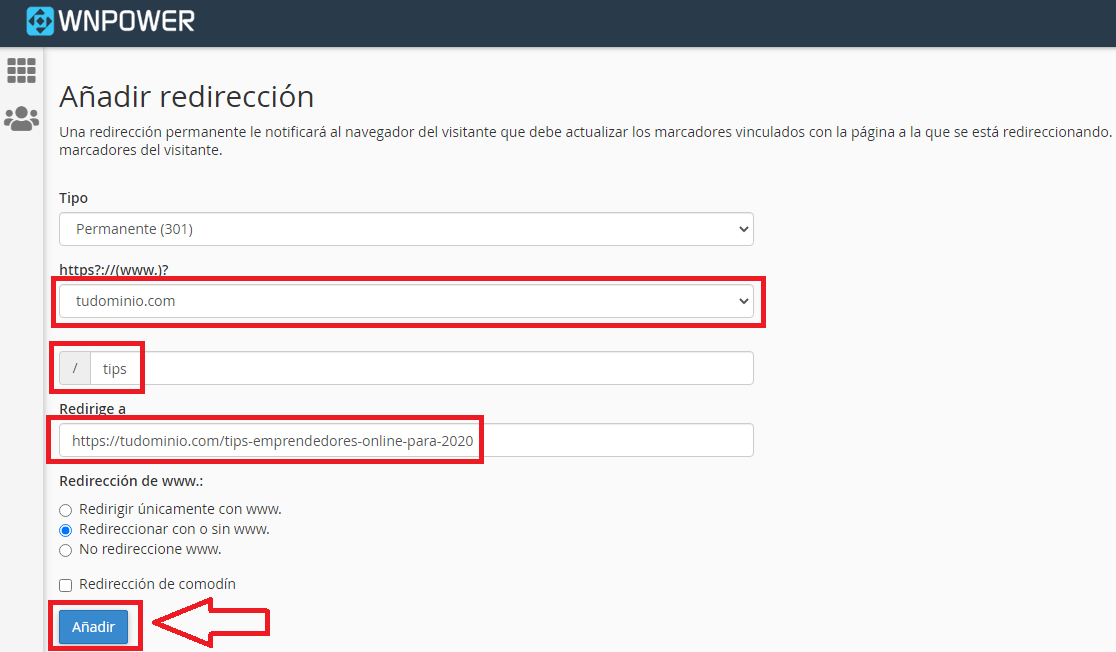The height and width of the screenshot is (652, 1116).
Task: Open the domain dropdown showing tudominio.com
Action: pyautogui.click(x=406, y=300)
